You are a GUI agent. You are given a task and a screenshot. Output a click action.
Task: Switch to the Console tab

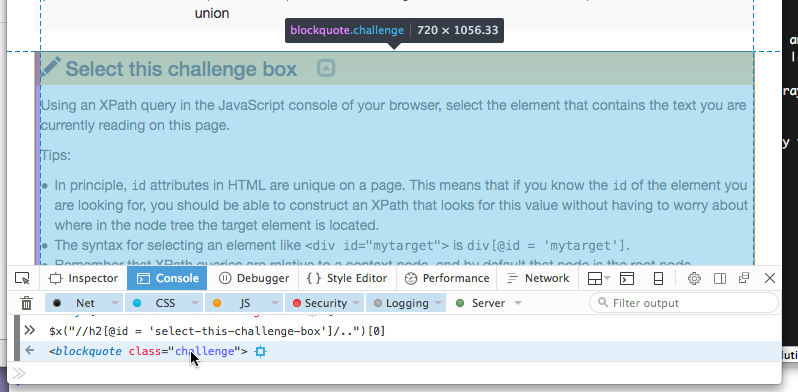[x=167, y=278]
